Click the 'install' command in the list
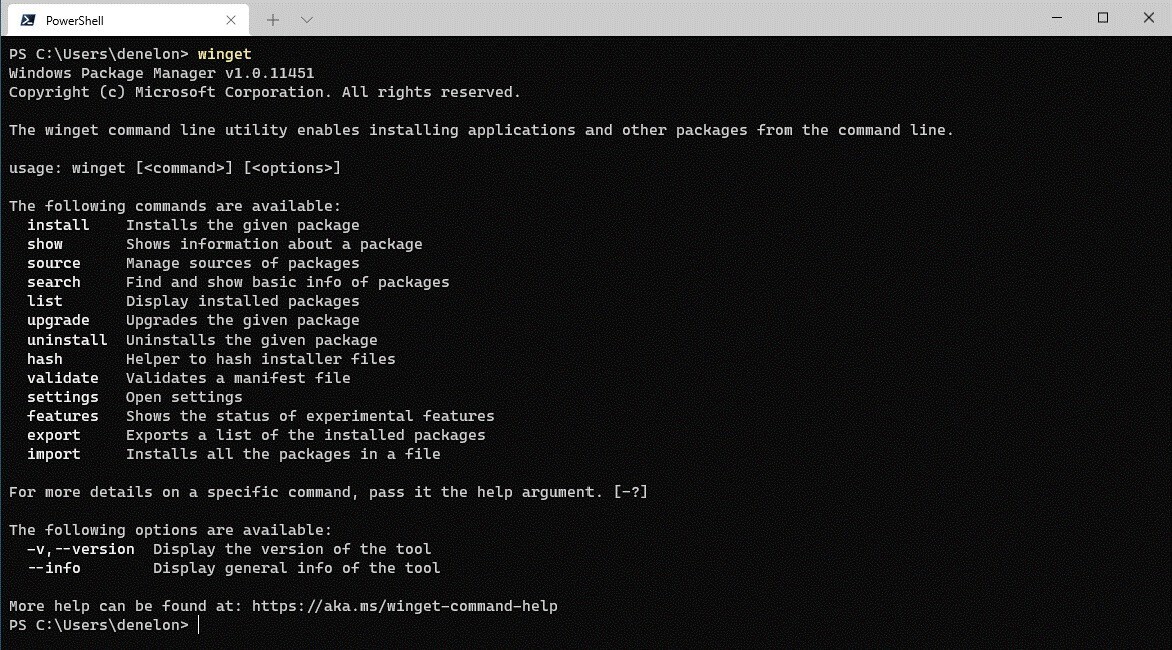Viewport: 1172px width, 650px height. pyautogui.click(x=58, y=225)
